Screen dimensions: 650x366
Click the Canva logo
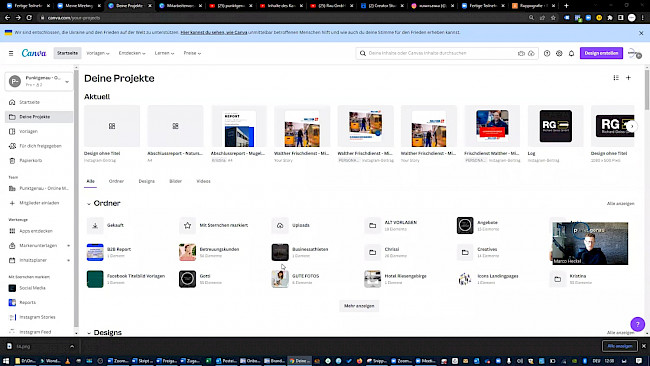(x=34, y=53)
